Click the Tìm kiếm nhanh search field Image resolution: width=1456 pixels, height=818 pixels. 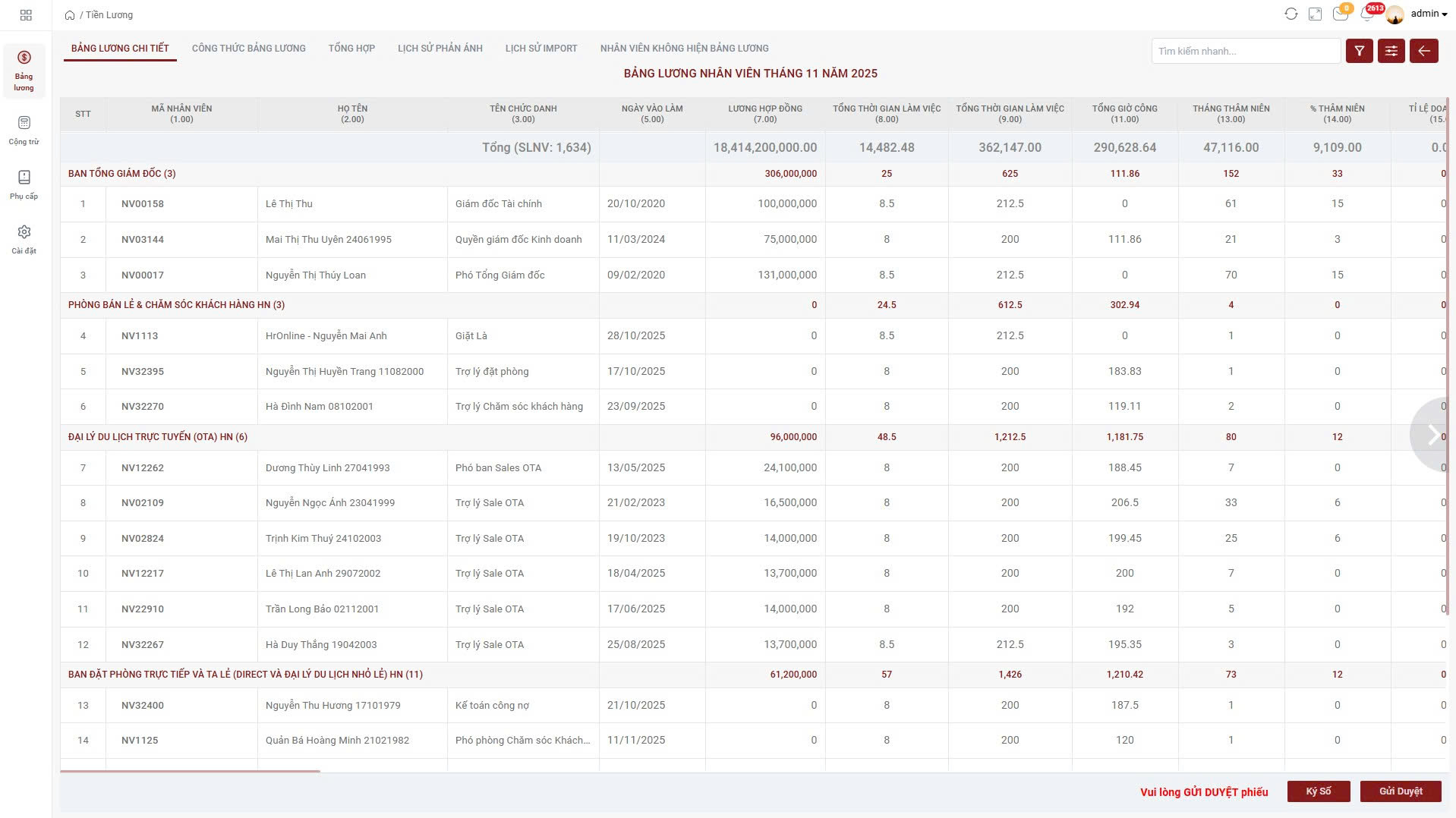1245,51
